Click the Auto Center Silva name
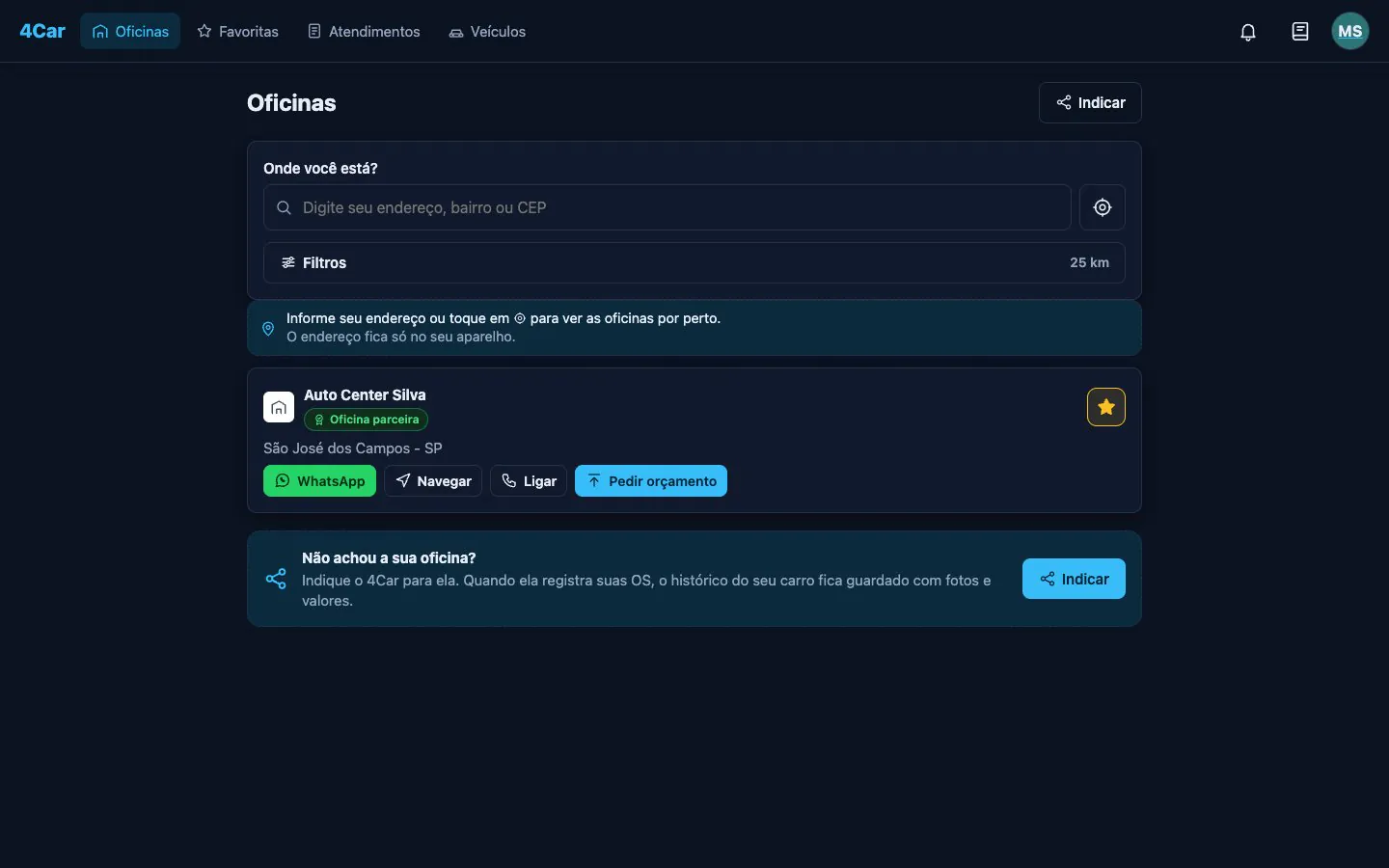Image resolution: width=1389 pixels, height=868 pixels. [365, 394]
